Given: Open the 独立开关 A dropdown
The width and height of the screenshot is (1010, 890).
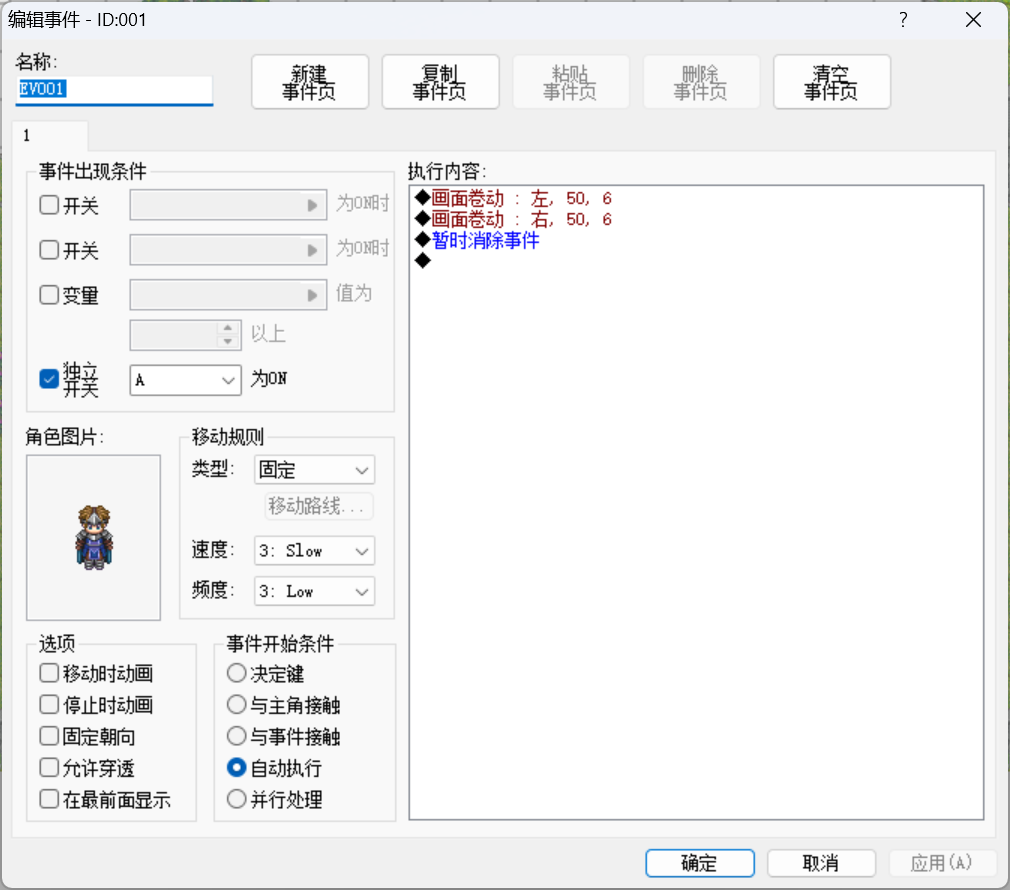Looking at the screenshot, I should click(x=186, y=380).
